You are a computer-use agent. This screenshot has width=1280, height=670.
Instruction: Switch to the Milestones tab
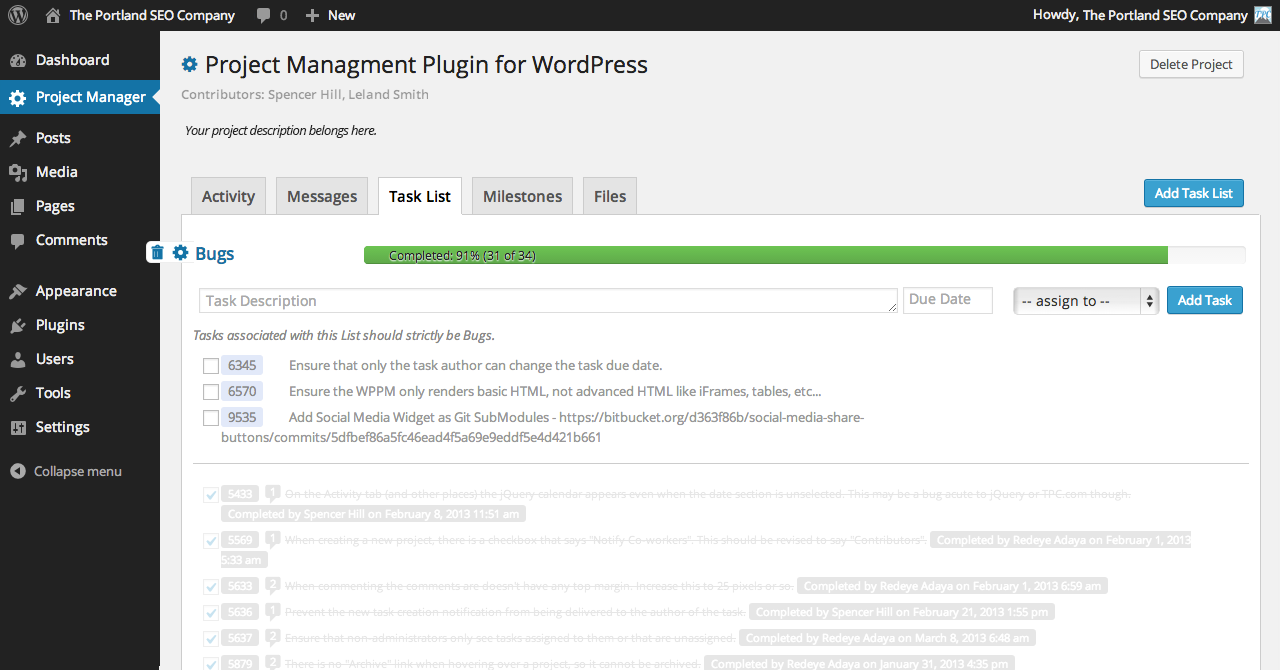[522, 196]
